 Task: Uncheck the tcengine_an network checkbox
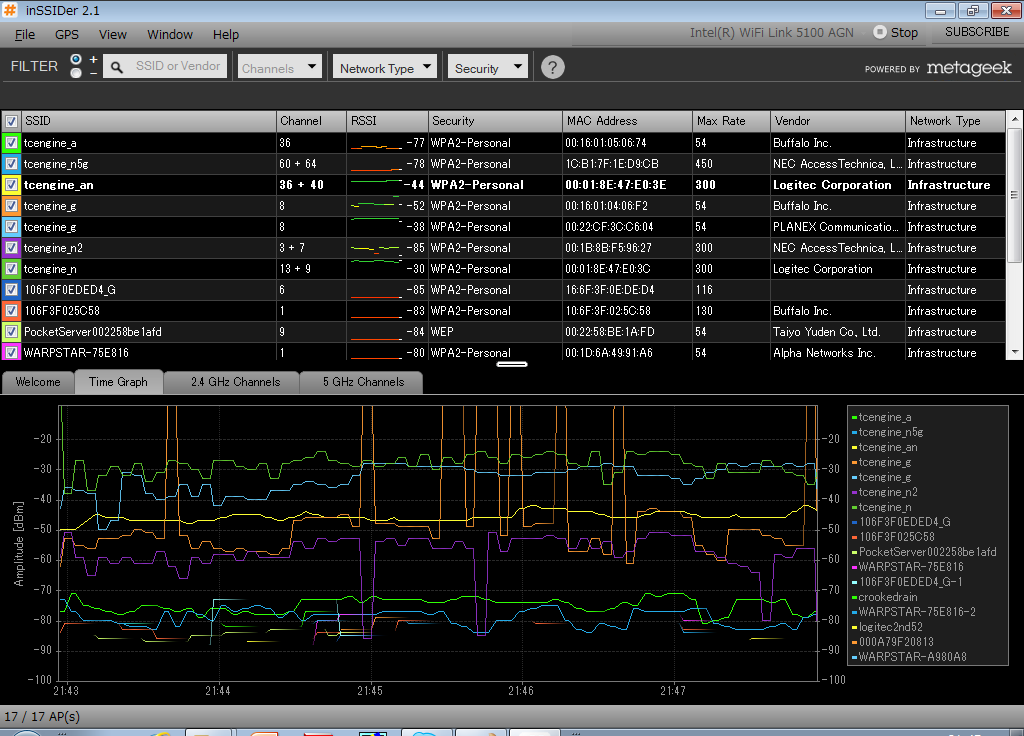[11, 185]
